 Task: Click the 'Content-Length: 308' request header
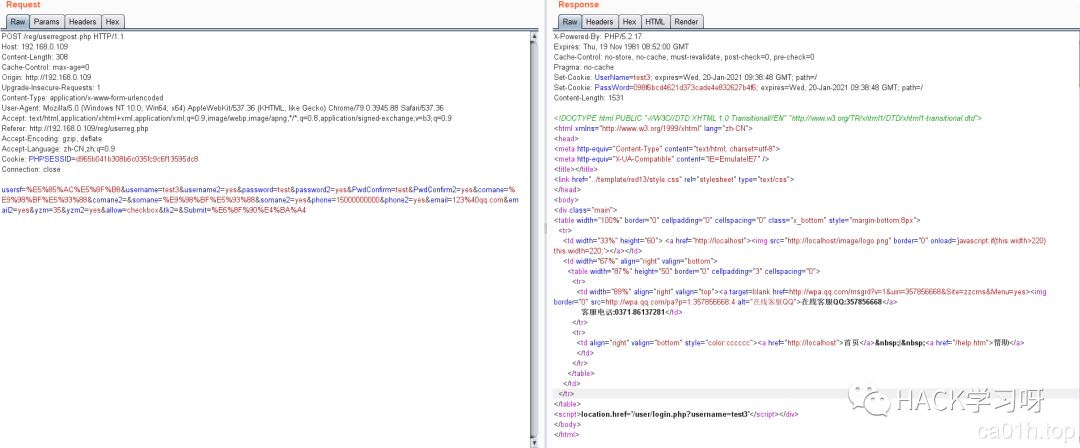34,57
